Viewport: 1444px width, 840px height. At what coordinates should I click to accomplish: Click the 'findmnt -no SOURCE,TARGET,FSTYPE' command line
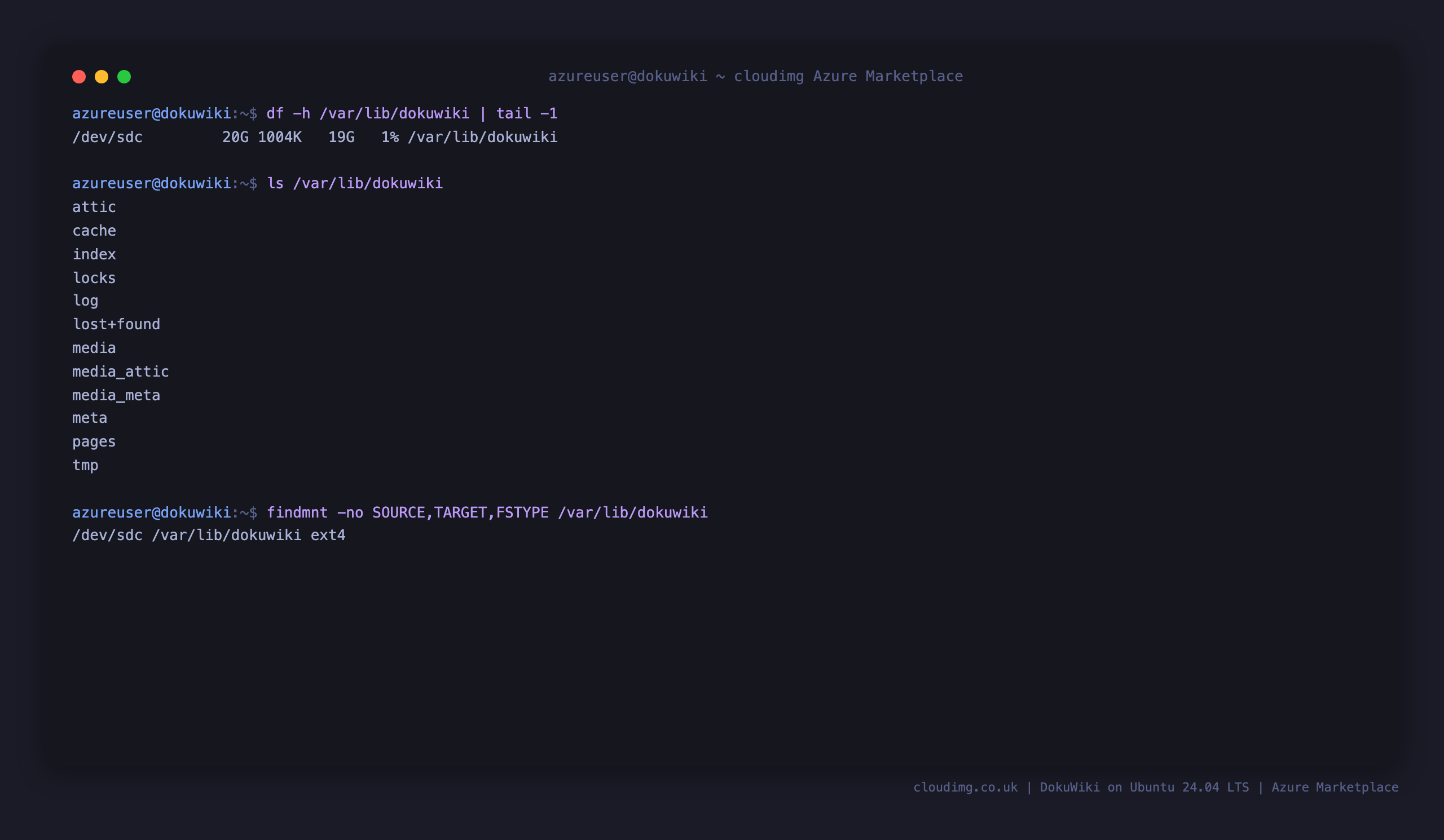[487, 512]
